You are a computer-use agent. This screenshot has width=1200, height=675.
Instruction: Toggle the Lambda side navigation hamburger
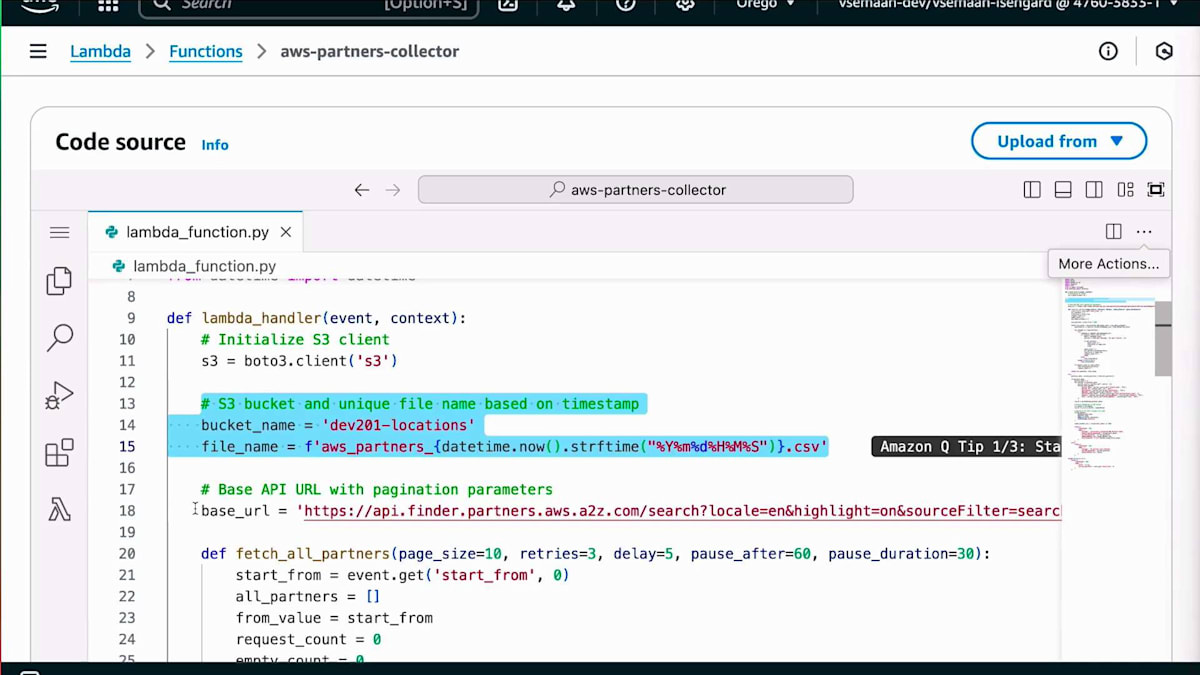(x=38, y=51)
